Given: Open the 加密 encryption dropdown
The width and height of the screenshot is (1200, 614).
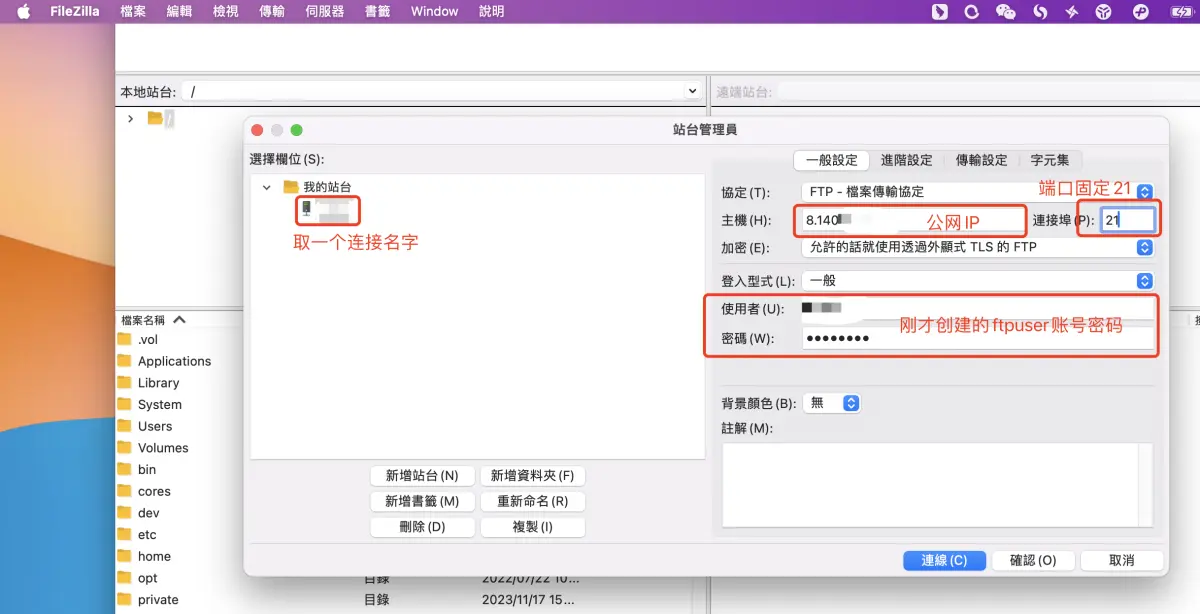Looking at the screenshot, I should [978, 247].
